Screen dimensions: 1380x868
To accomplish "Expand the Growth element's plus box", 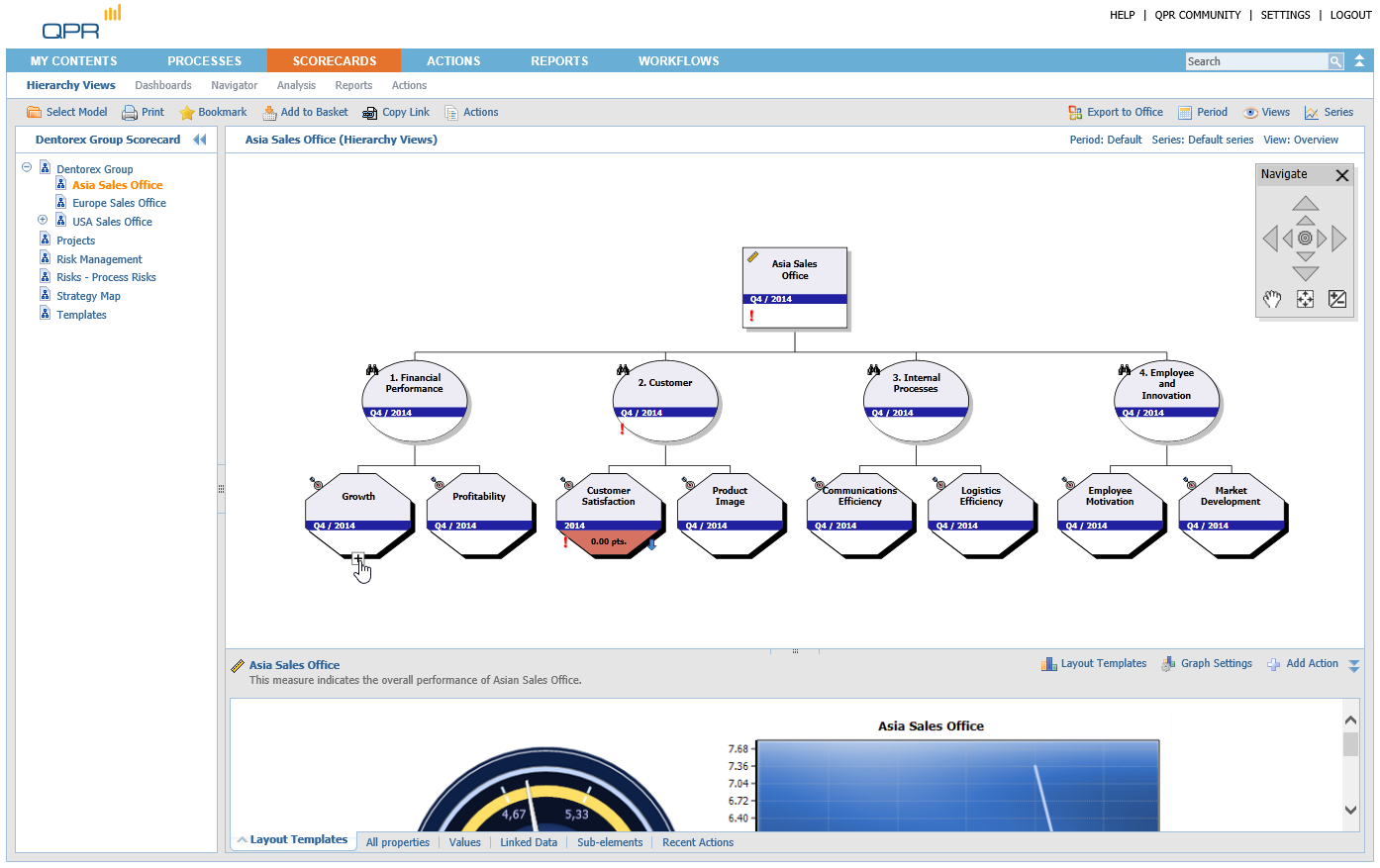I will [357, 559].
